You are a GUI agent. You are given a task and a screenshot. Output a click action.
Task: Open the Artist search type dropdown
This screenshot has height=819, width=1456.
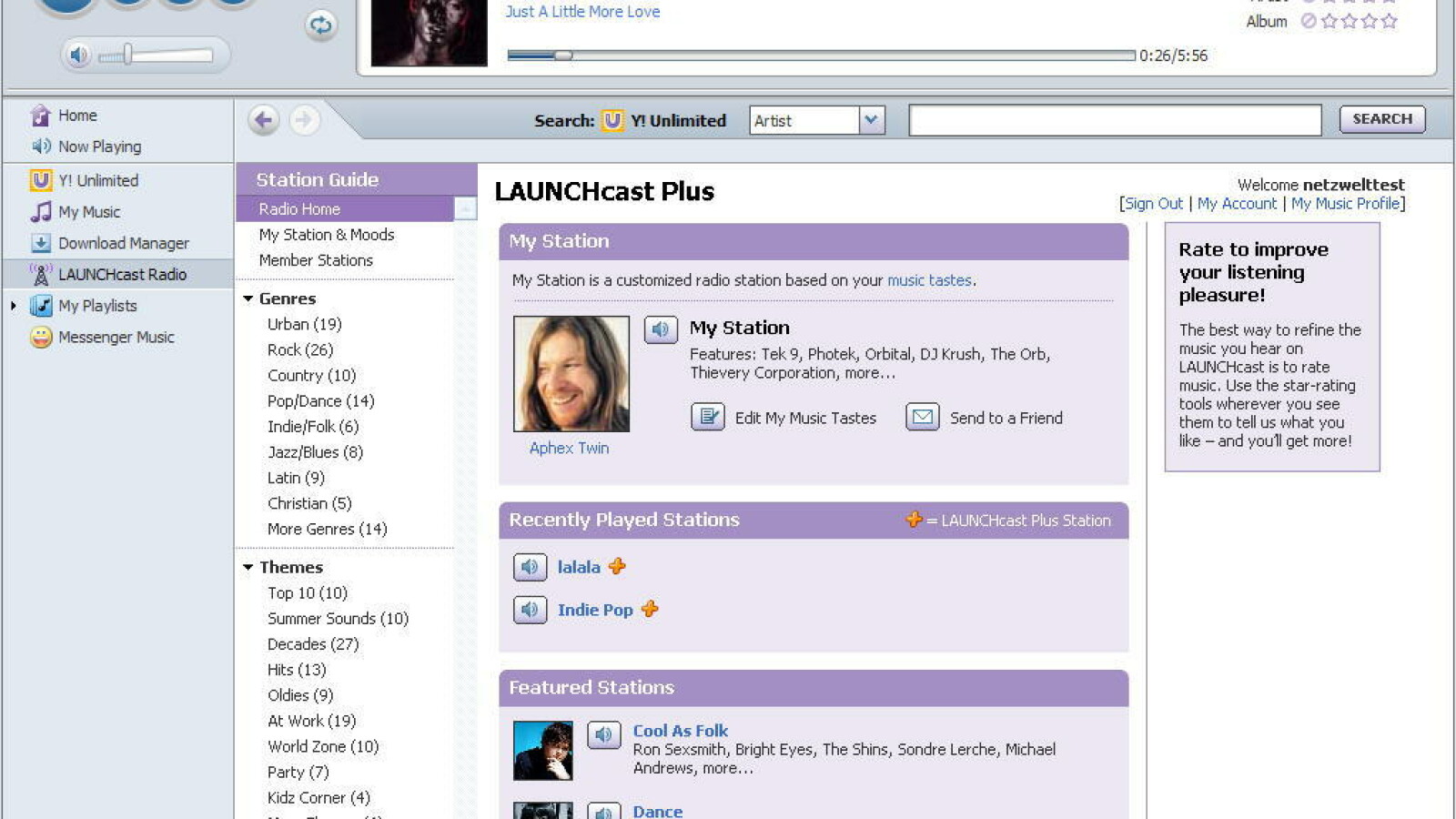point(871,120)
